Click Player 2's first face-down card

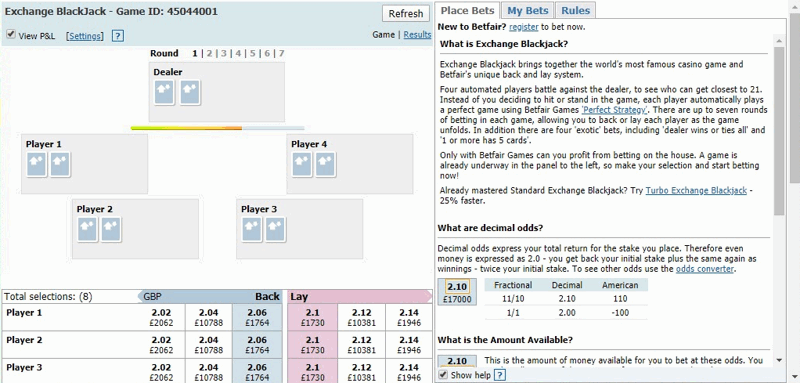pos(87,229)
